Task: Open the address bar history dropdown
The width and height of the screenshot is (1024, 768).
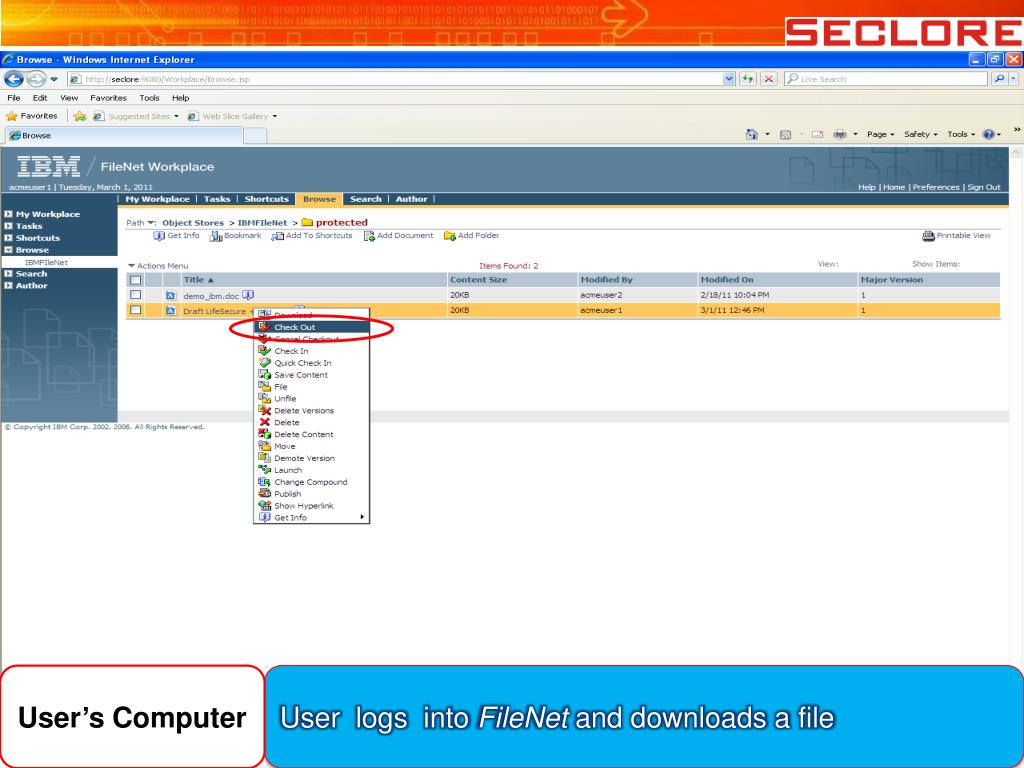Action: [729, 79]
